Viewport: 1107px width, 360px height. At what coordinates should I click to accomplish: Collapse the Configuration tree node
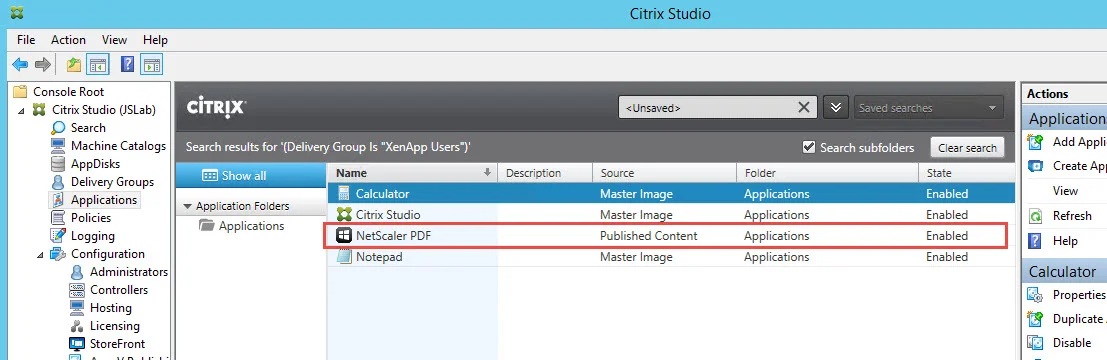[40, 254]
